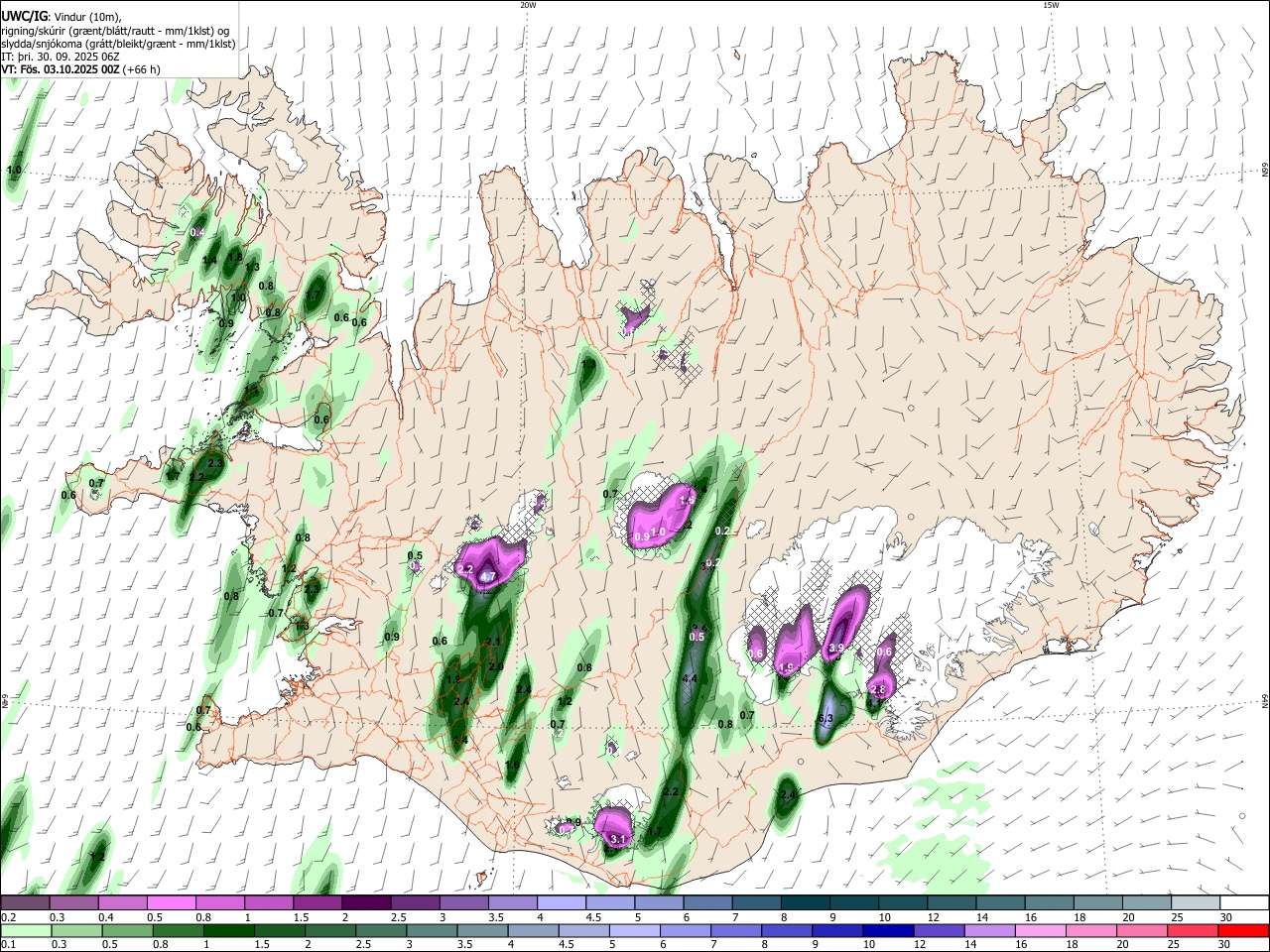1270x952 pixels.
Task: Click the dark green swatch at 1 in the rain scale
Action: (228, 930)
